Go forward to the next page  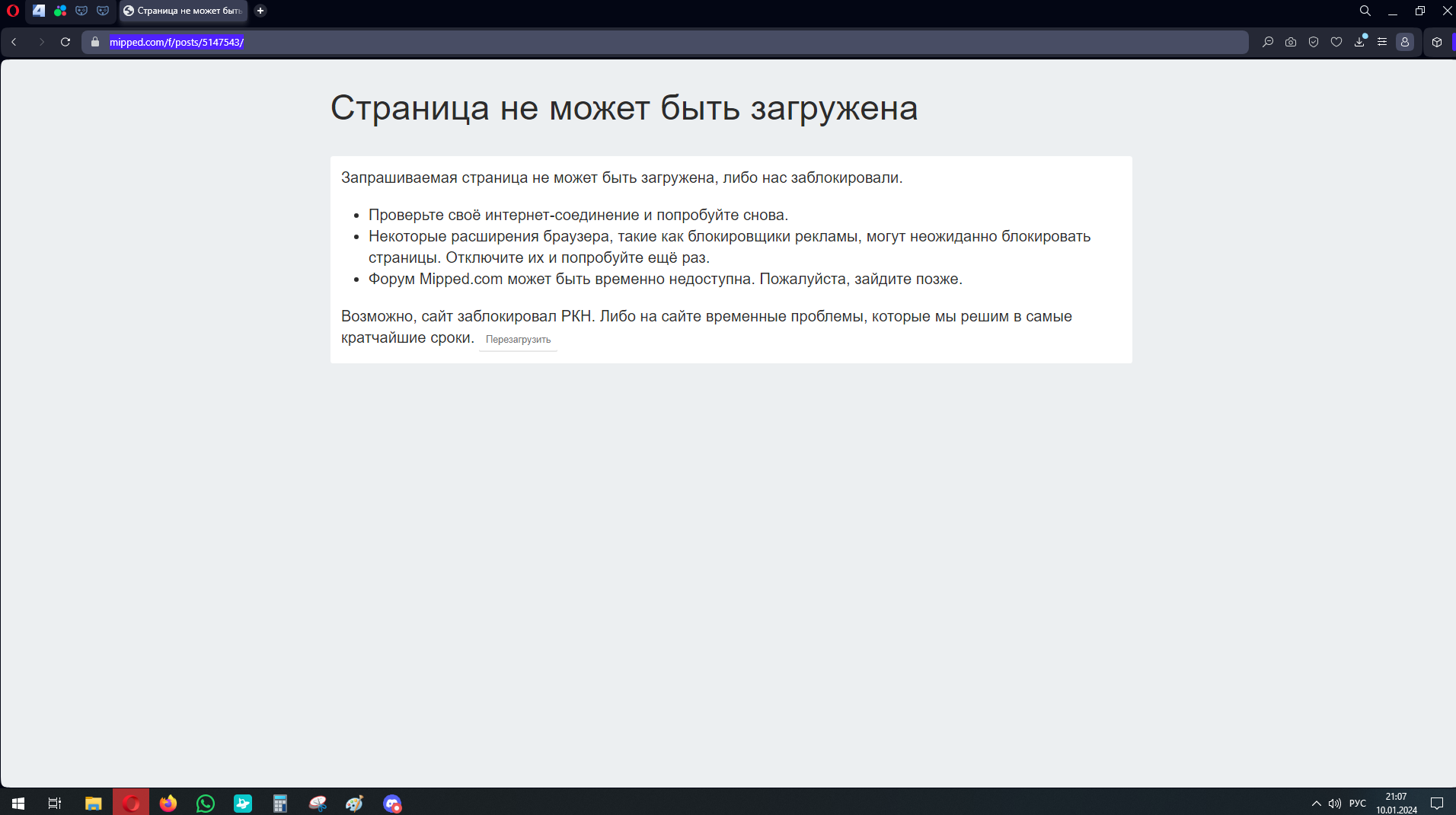pyautogui.click(x=41, y=42)
